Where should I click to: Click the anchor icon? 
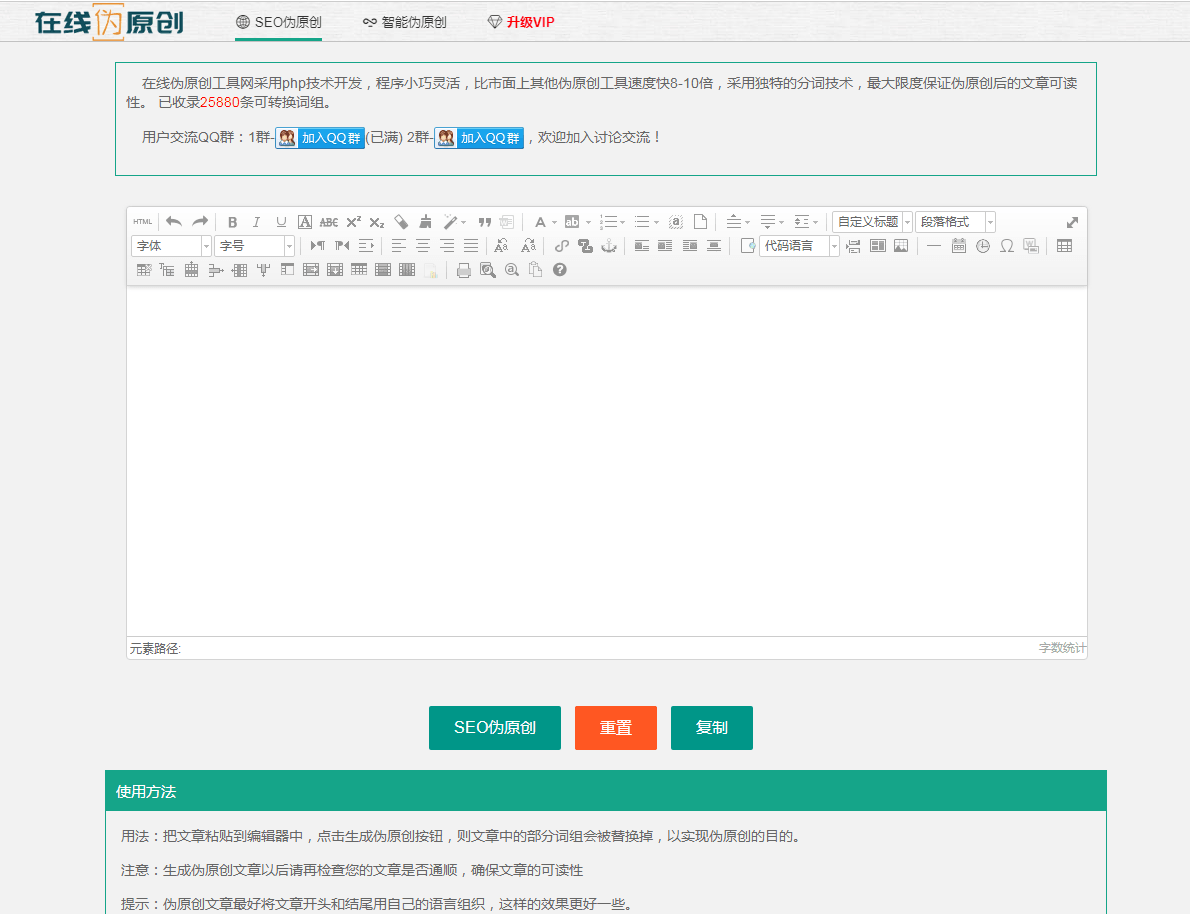tap(609, 246)
